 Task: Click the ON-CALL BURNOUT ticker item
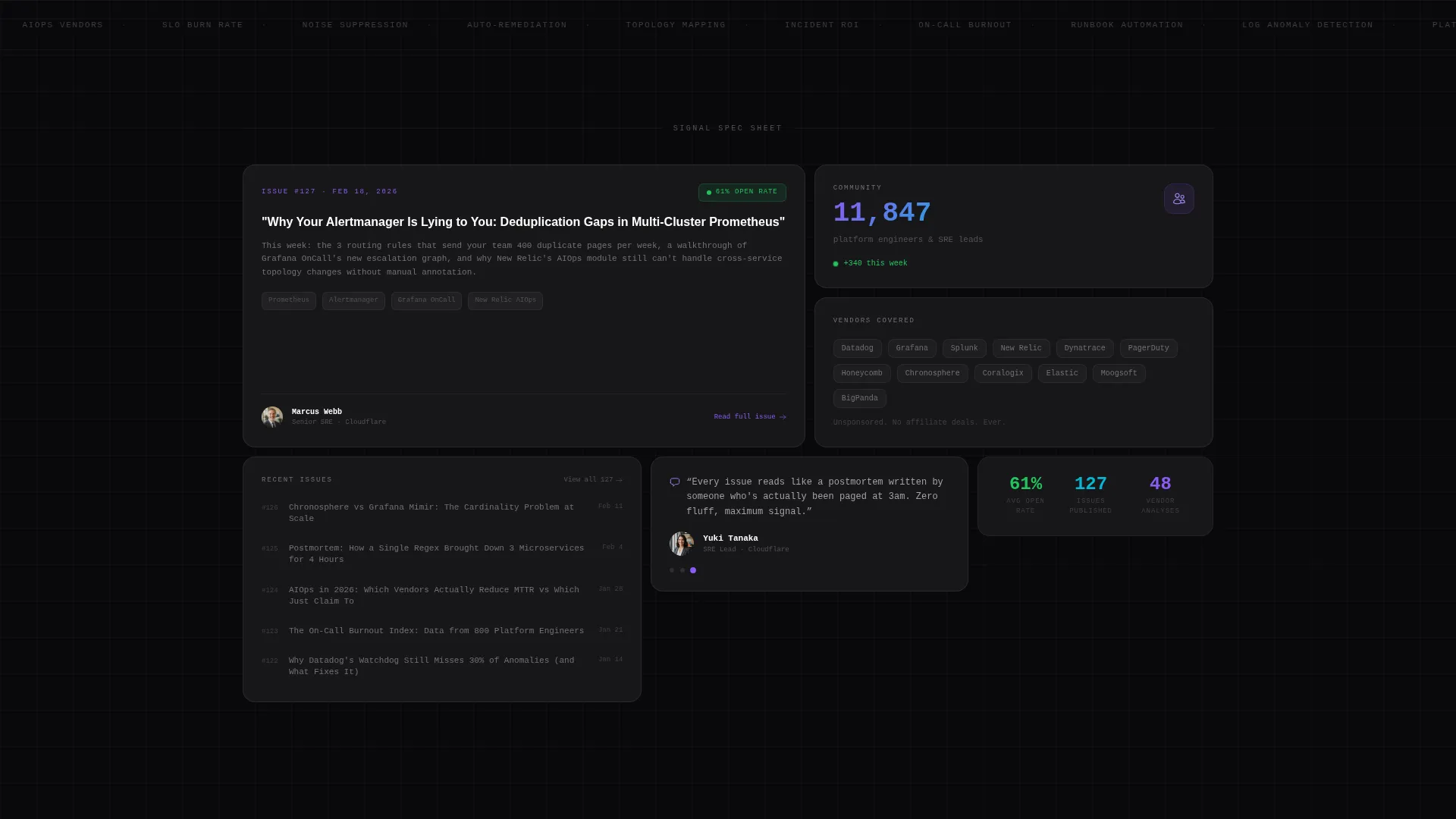click(x=965, y=25)
